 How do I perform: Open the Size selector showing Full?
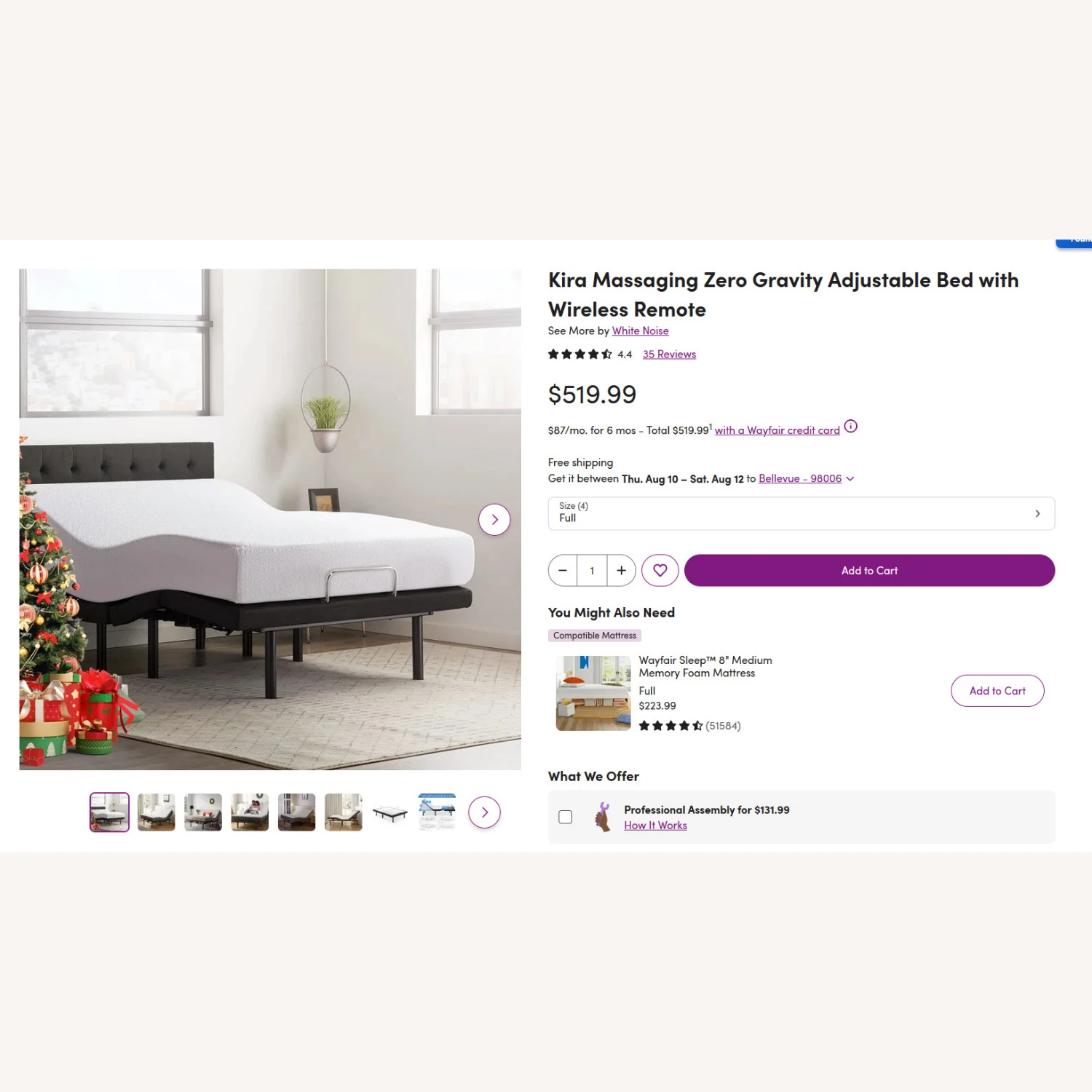pyautogui.click(x=802, y=513)
